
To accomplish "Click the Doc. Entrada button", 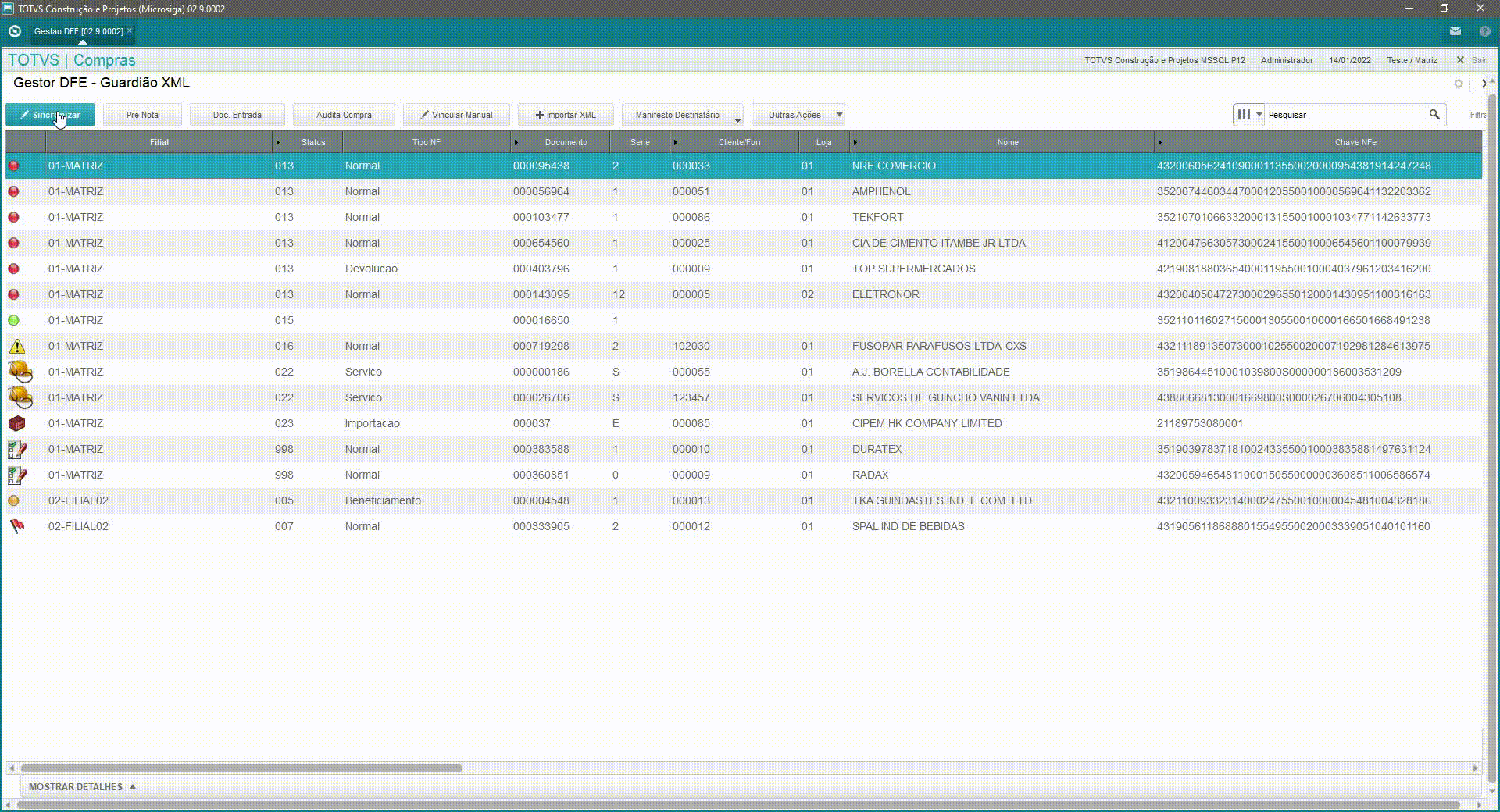I will pyautogui.click(x=237, y=115).
